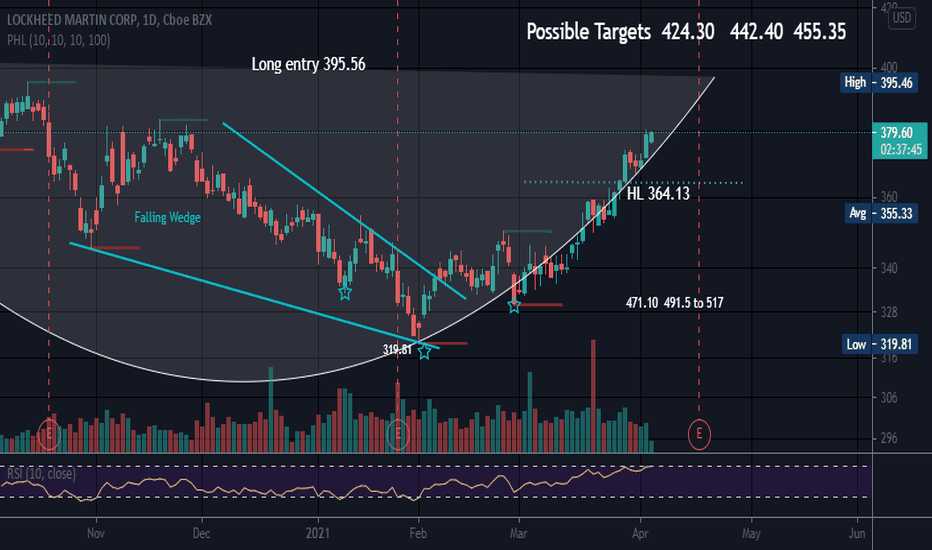Click the May date axis label

(751, 533)
